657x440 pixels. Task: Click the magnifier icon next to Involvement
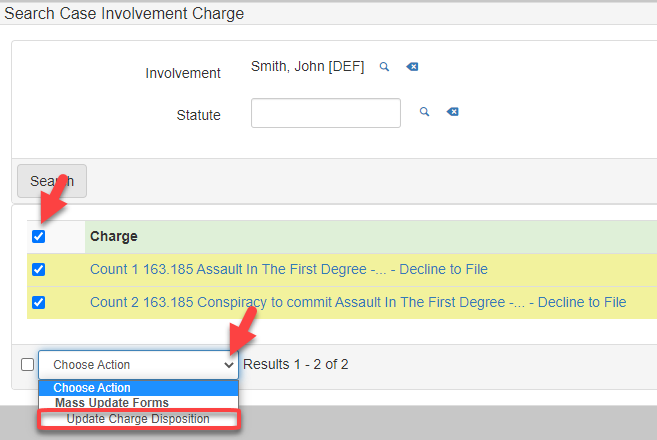click(x=384, y=67)
